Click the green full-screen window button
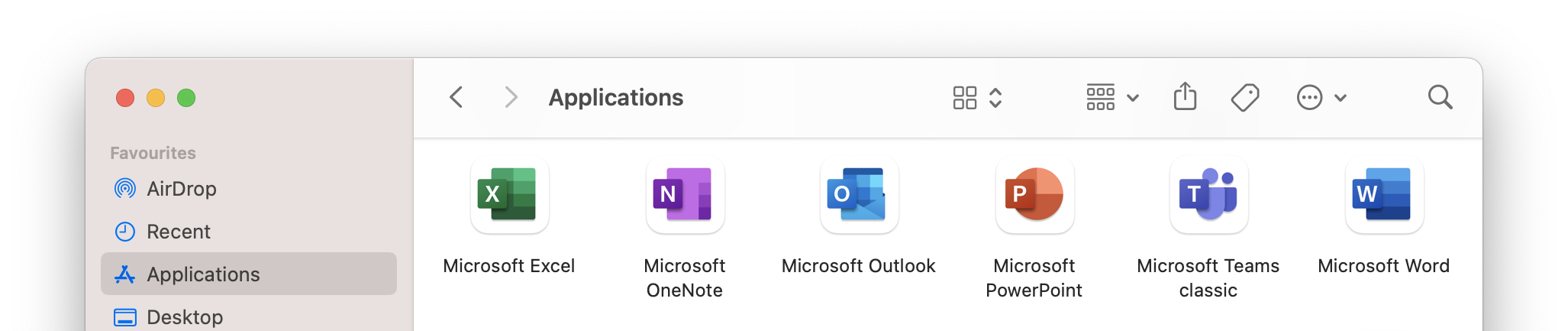This screenshot has height=331, width=1568. click(x=186, y=98)
